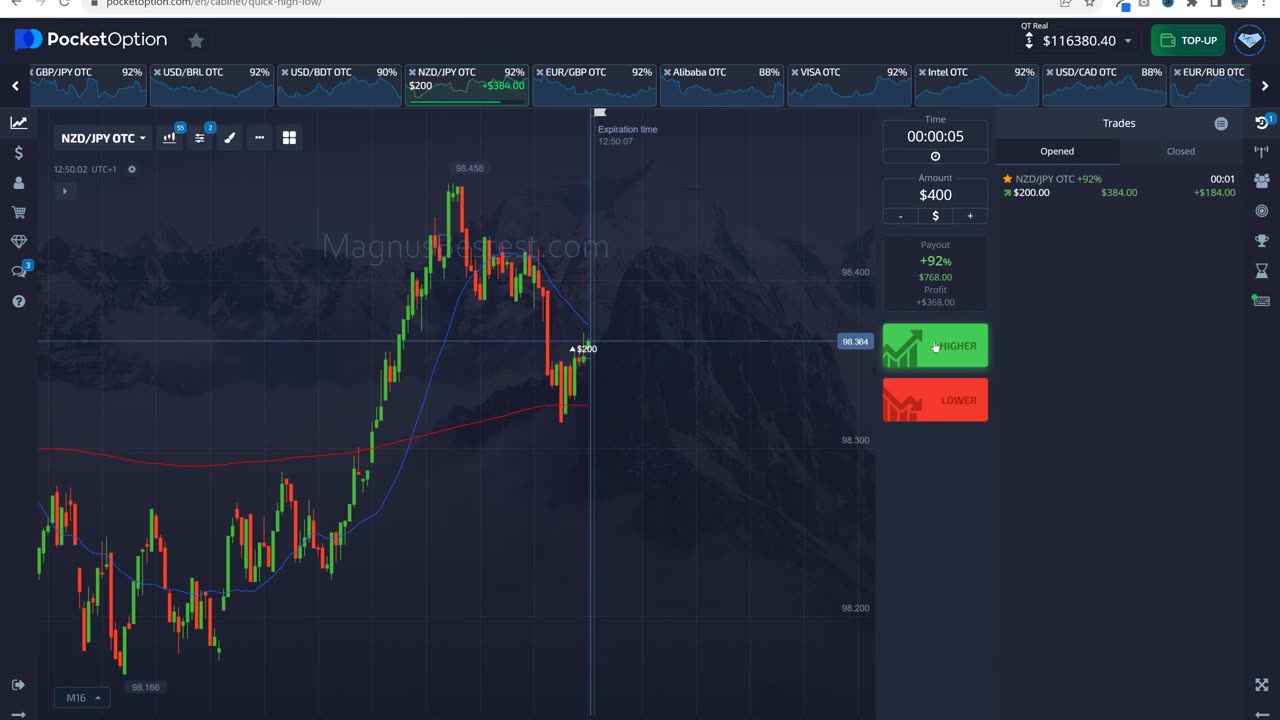The height and width of the screenshot is (720, 1280).
Task: Click the TOP-UP button
Action: tap(1188, 40)
